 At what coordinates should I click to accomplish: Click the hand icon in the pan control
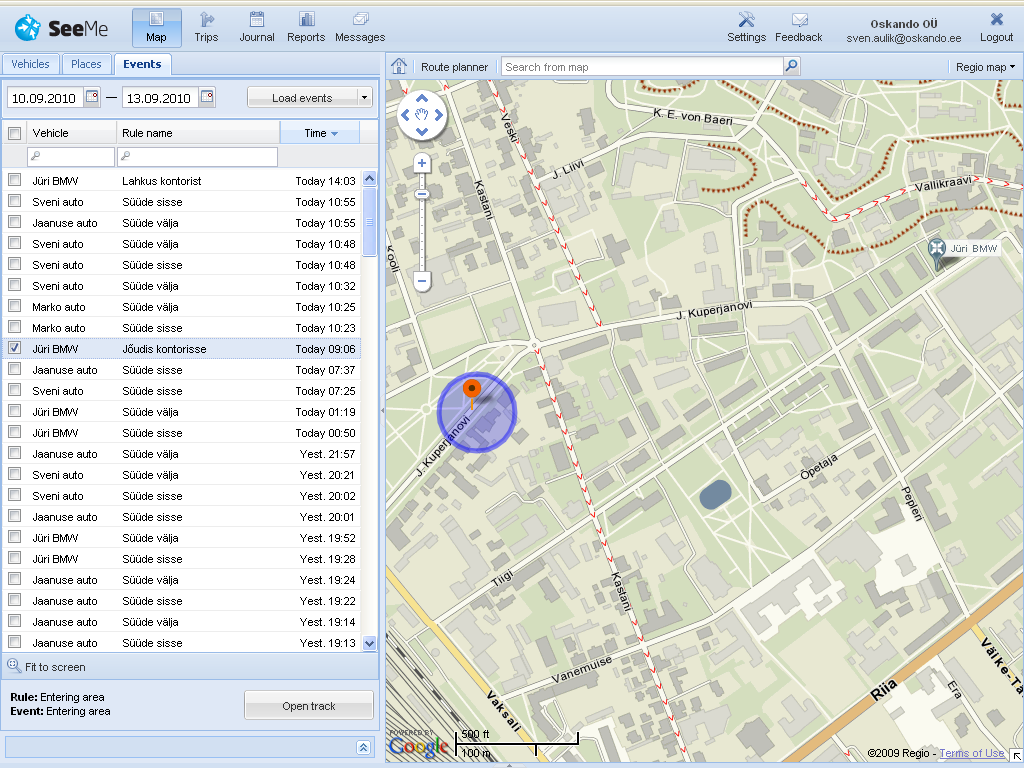coord(422,115)
